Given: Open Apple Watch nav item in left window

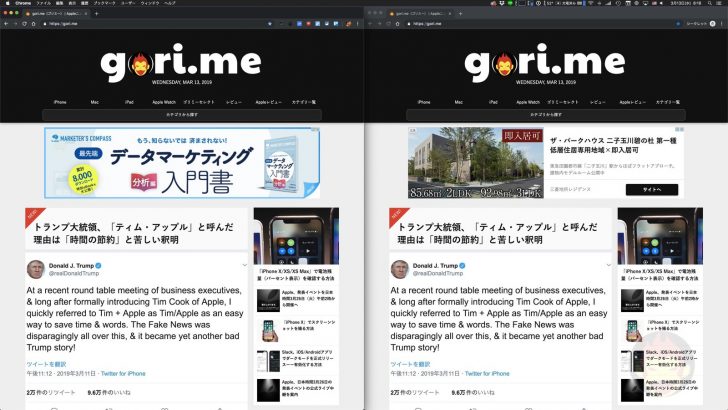Looking at the screenshot, I should 164,102.
